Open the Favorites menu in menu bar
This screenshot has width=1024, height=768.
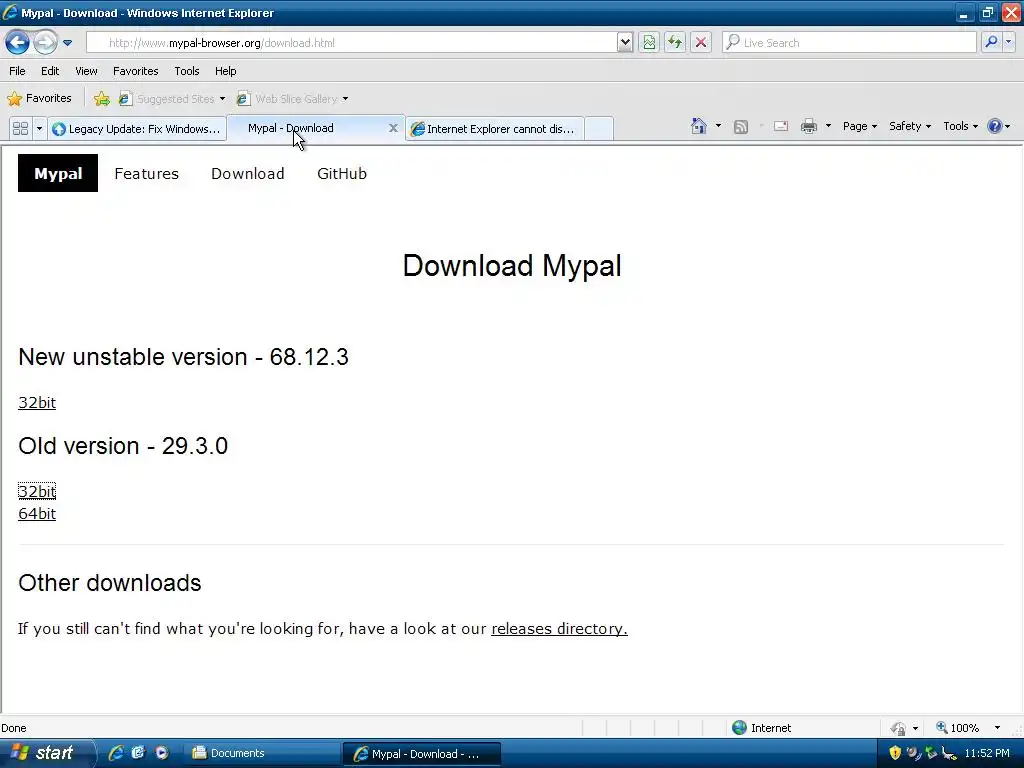coord(136,71)
